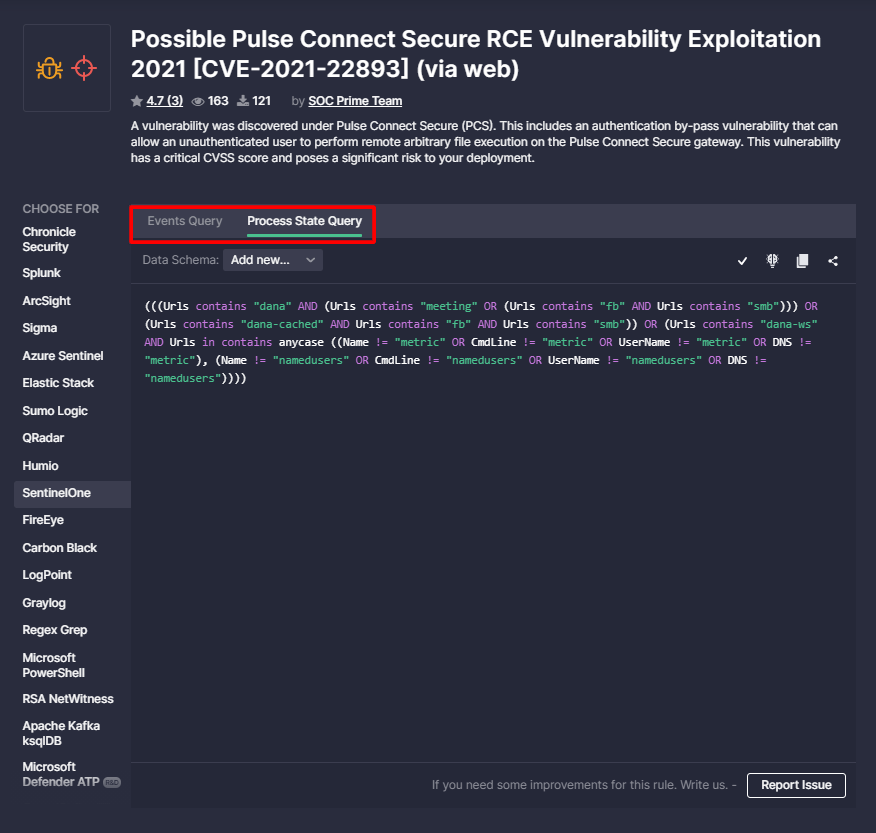Click the views eye icon

pos(198,101)
